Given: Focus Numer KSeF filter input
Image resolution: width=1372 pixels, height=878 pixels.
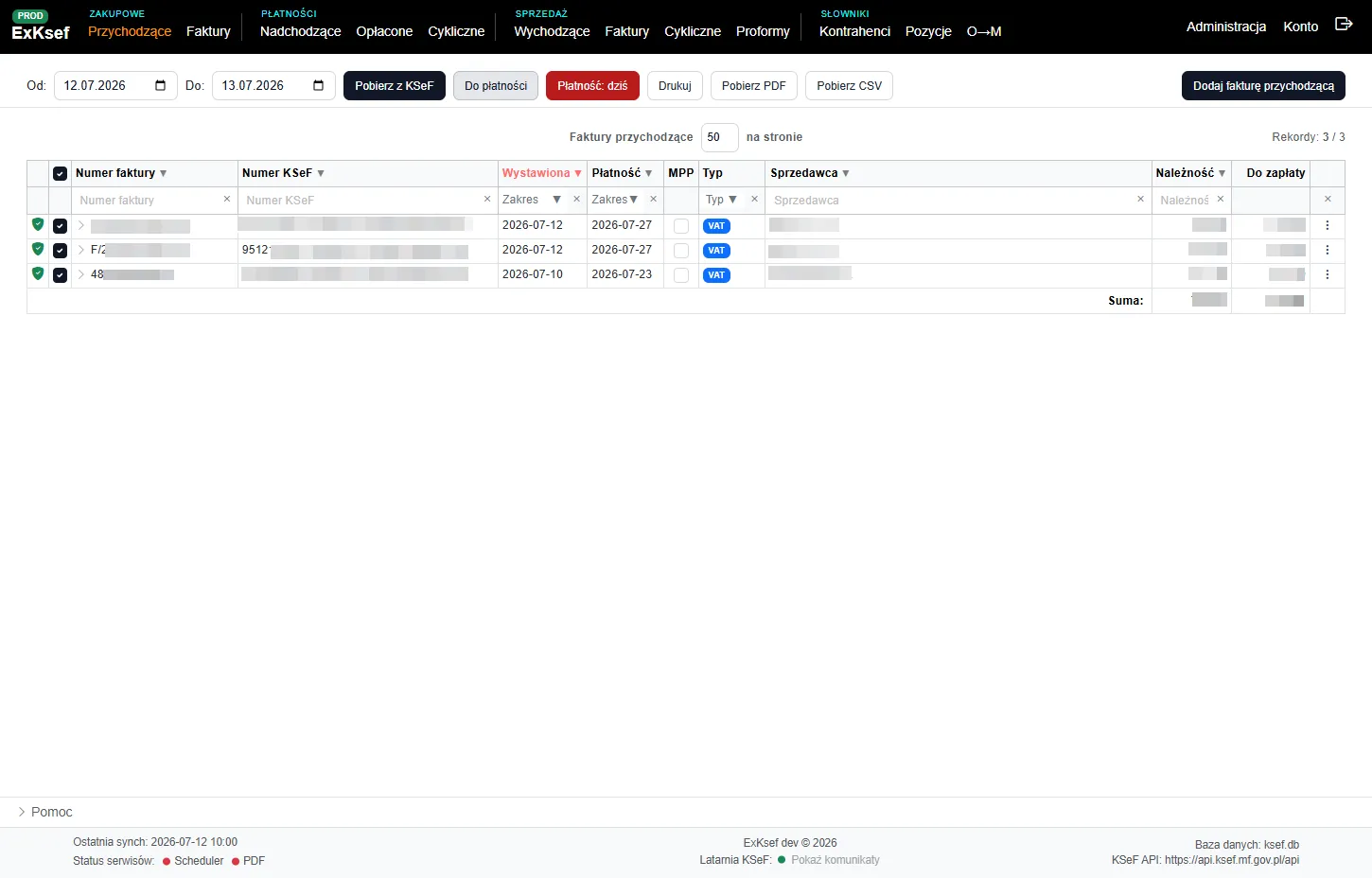Looking at the screenshot, I should pos(361,201).
